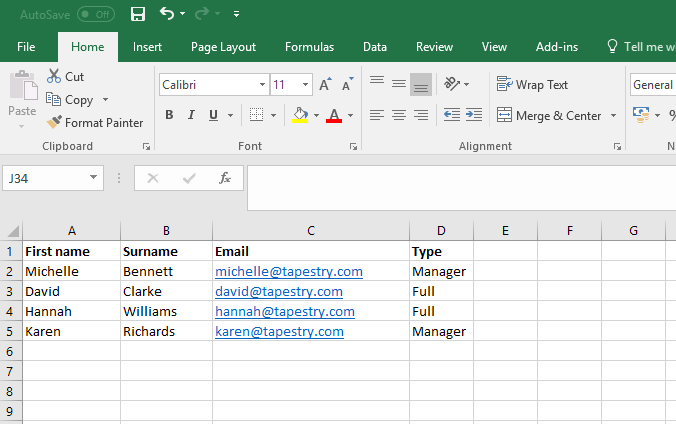Center text horizontally
This screenshot has height=424, width=676.
point(399,115)
